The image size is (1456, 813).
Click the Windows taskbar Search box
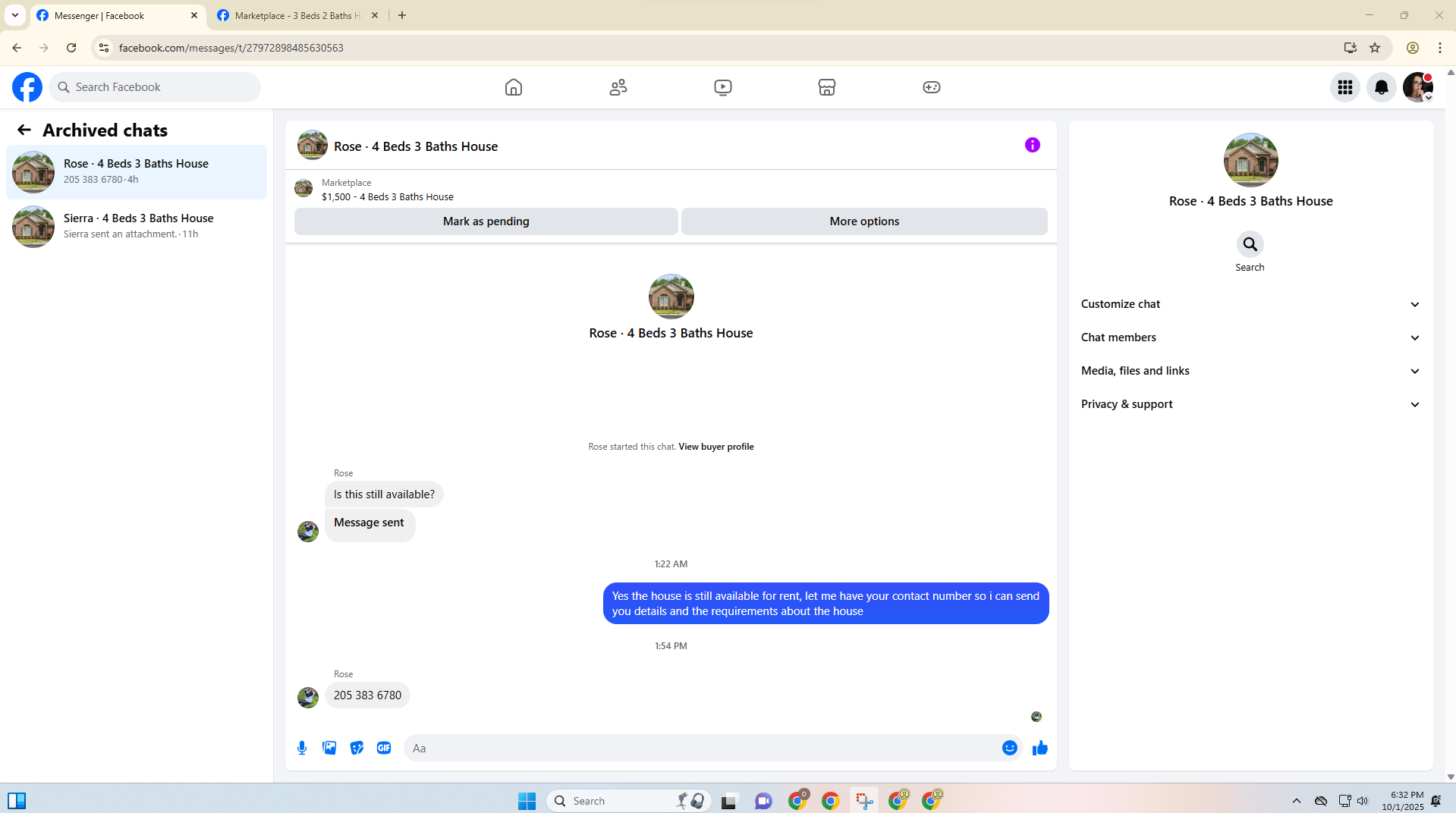pos(629,801)
